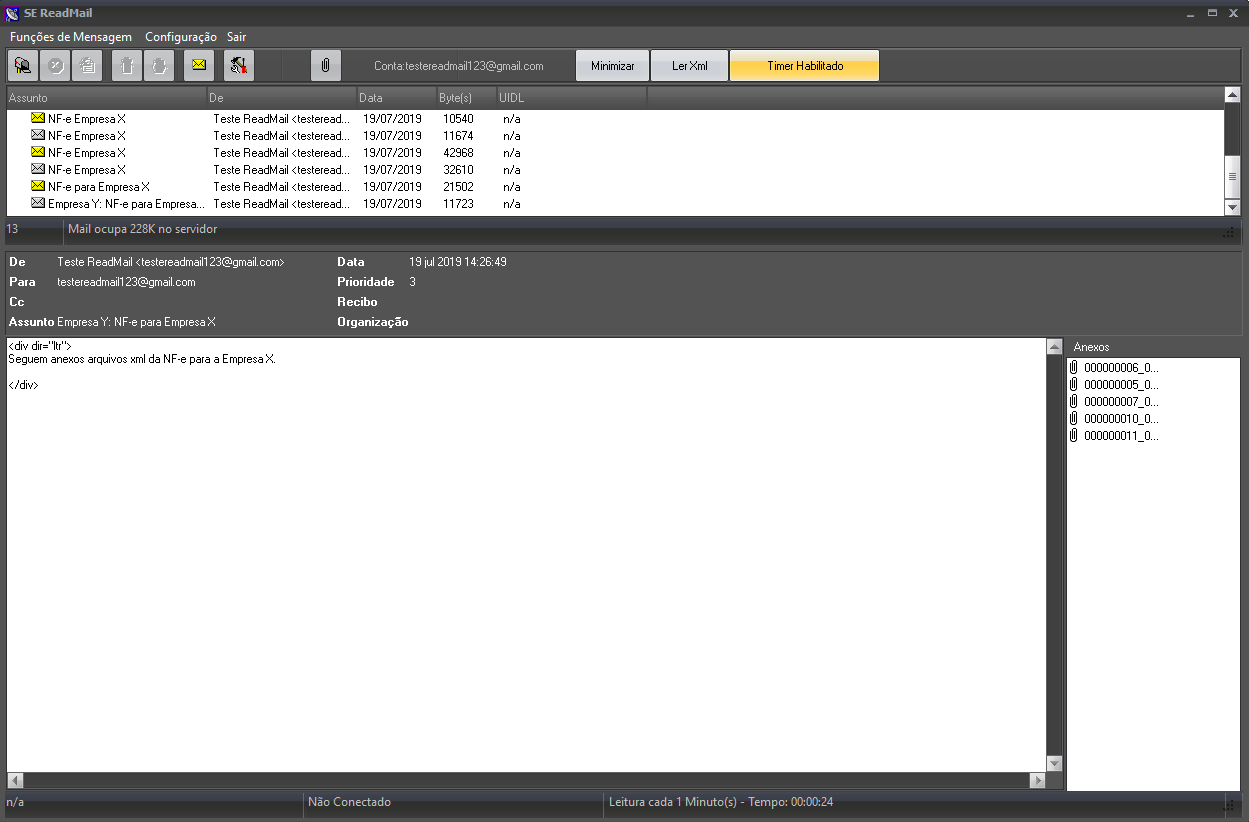Select attachment 000000011_0 in Anexos list
The width and height of the screenshot is (1249, 822).
(x=1120, y=436)
